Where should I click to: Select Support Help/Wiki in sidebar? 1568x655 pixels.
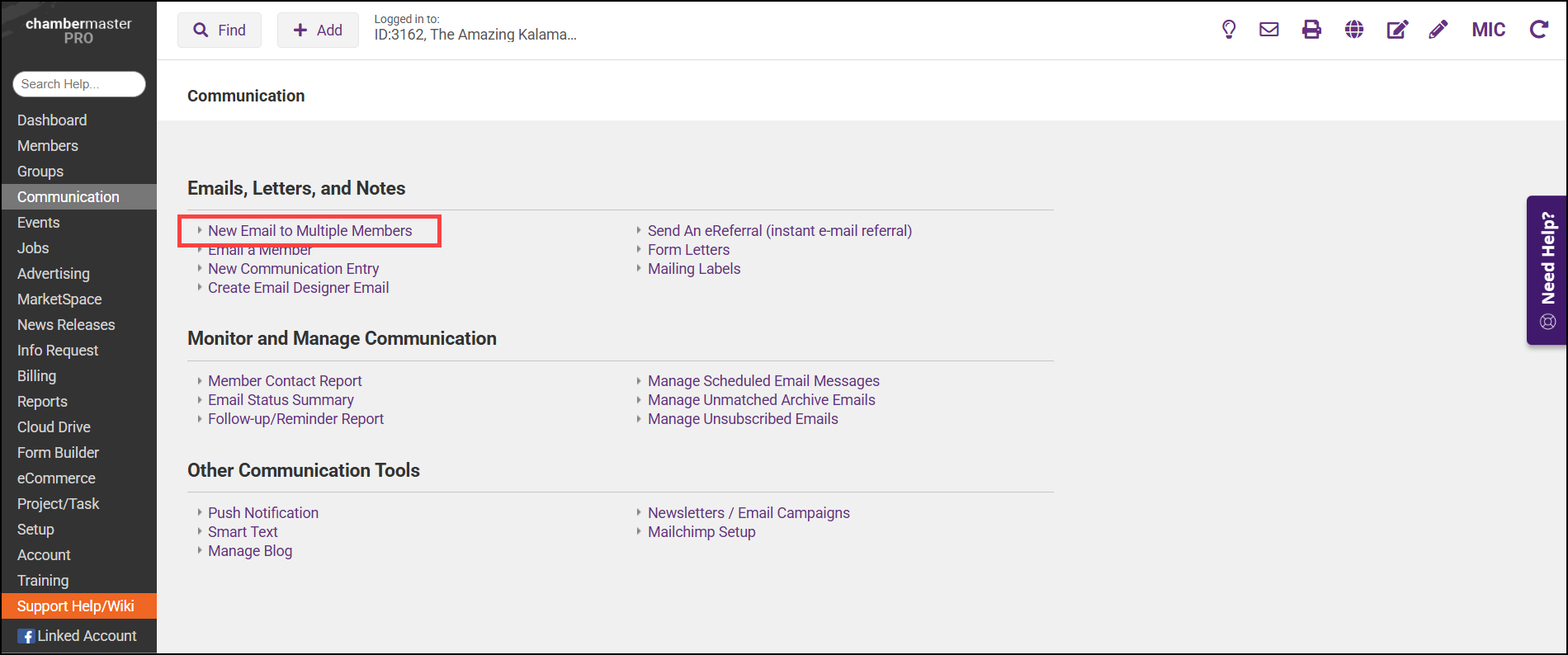(x=76, y=606)
